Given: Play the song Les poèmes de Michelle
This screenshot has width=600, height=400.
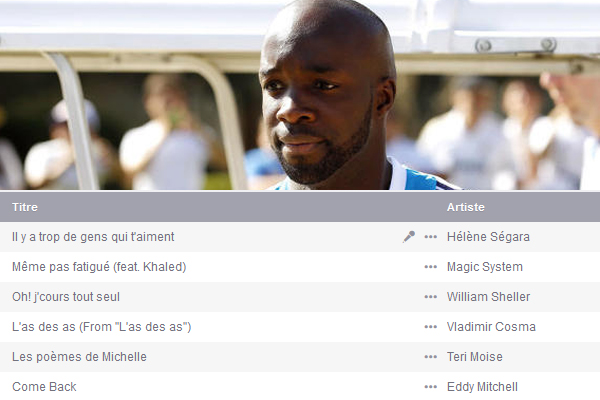Looking at the screenshot, I should pos(79,357).
